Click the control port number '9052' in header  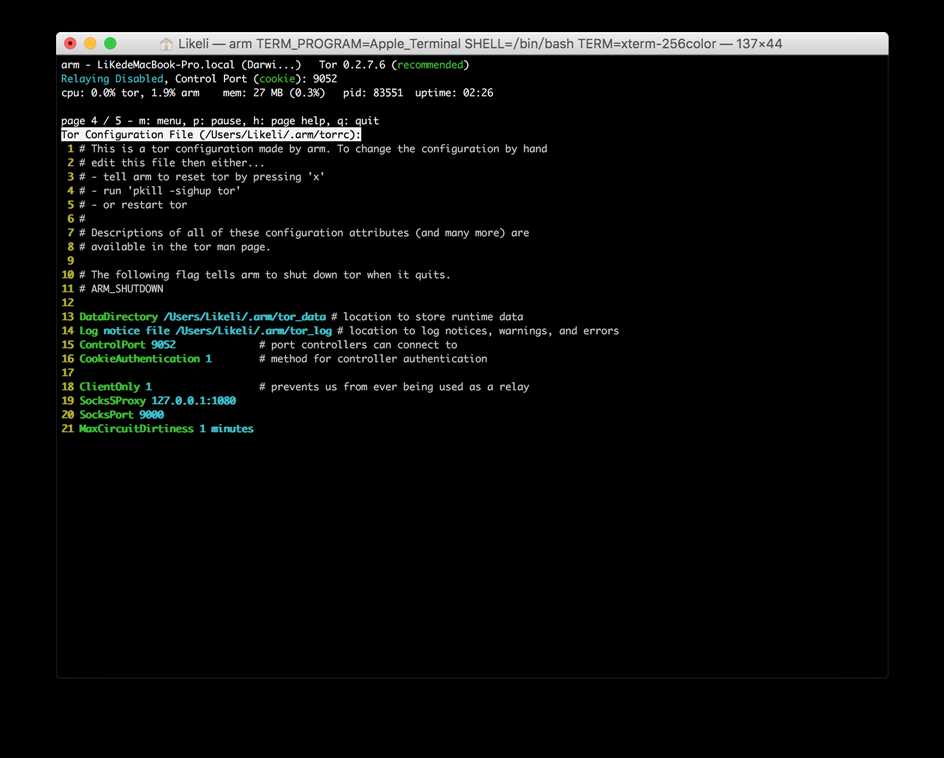pyautogui.click(x=325, y=79)
